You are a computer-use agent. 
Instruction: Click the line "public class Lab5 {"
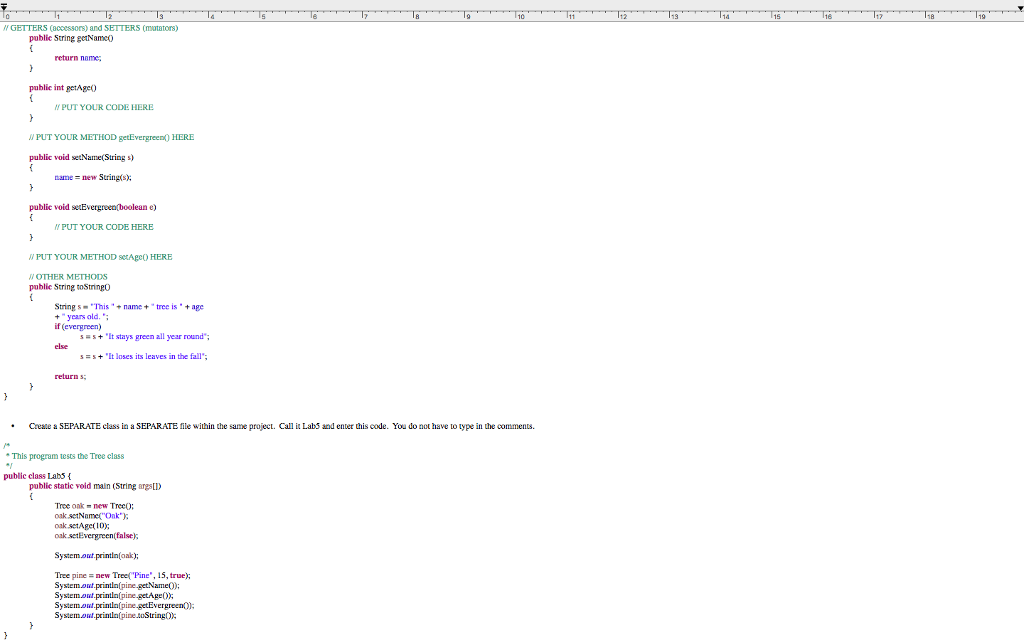[x=37, y=476]
